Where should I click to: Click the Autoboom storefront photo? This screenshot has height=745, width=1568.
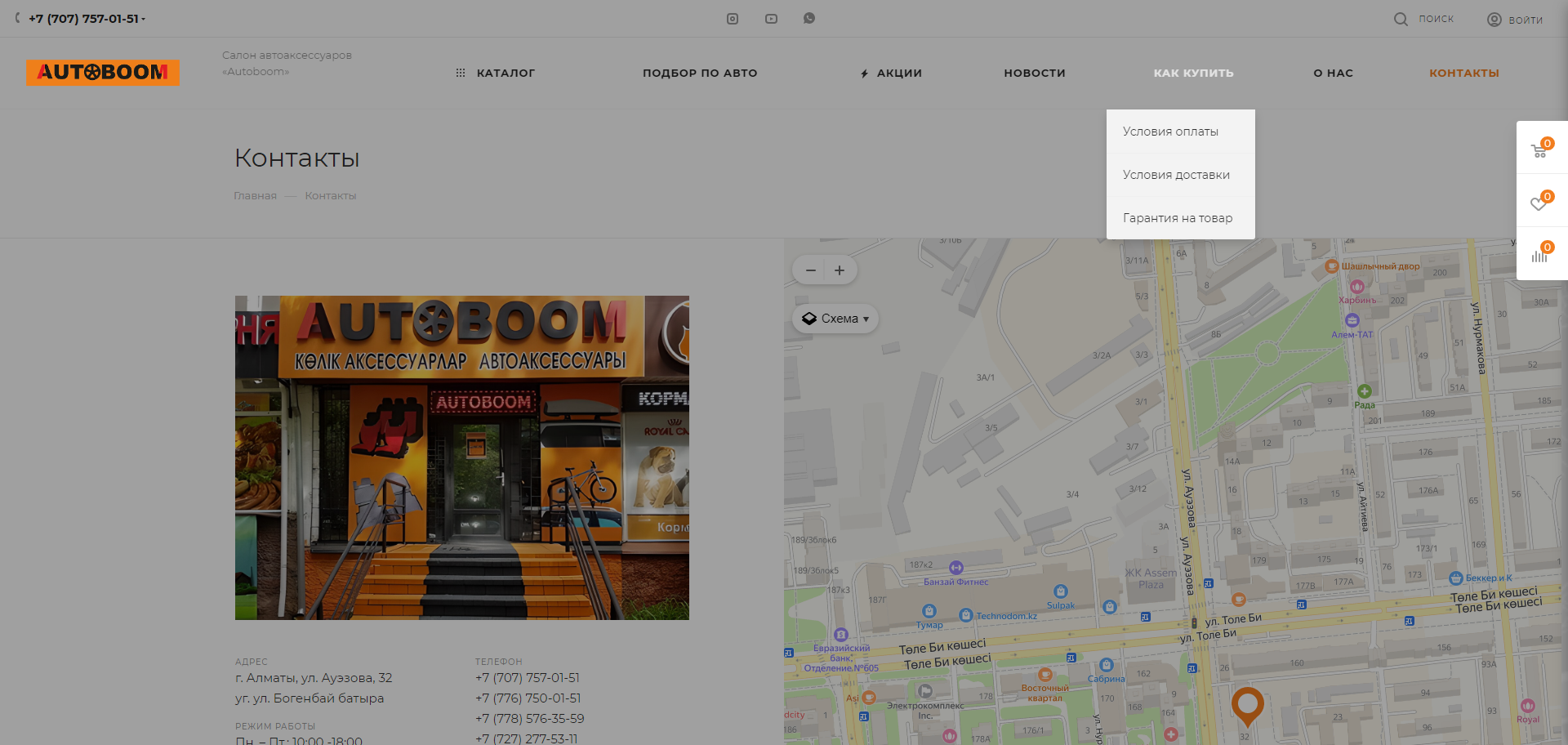point(462,457)
